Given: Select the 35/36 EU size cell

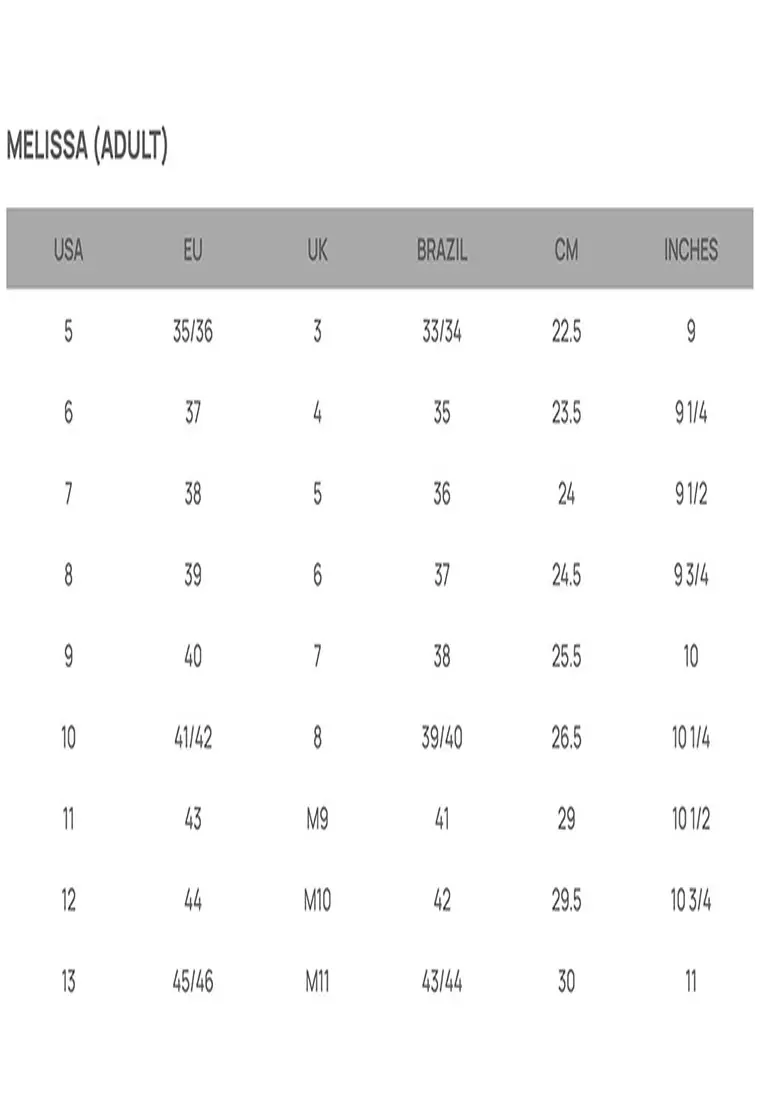Looking at the screenshot, I should (x=193, y=331).
